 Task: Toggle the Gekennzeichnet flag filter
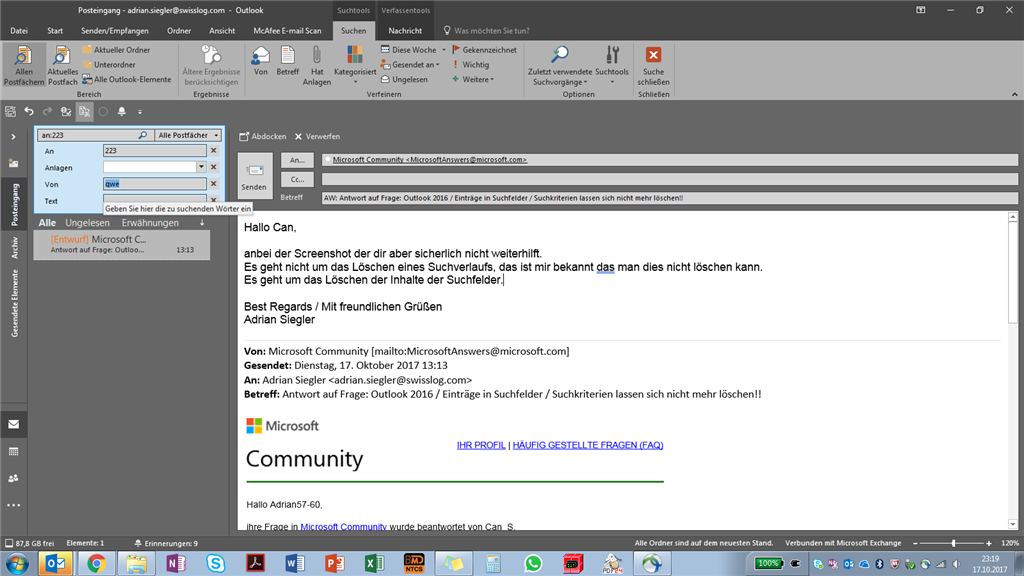484,50
